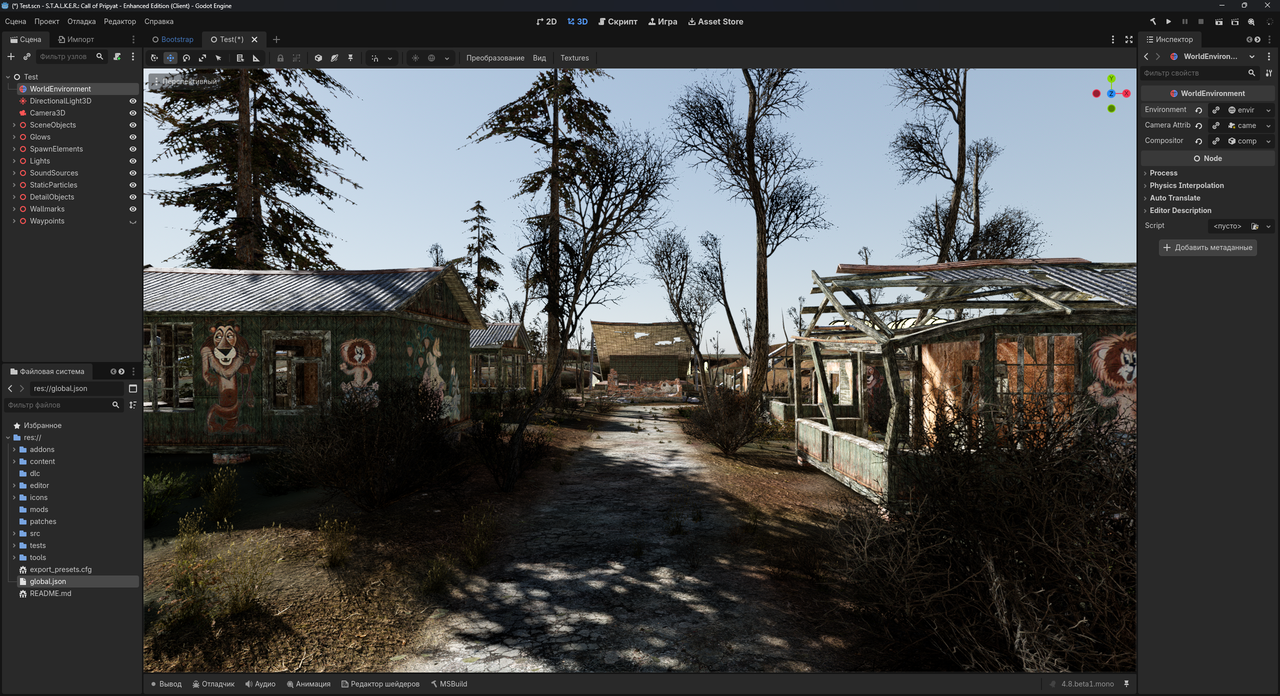Select the Move mode tool
Viewport: 1280px width, 696px height.
(x=170, y=58)
